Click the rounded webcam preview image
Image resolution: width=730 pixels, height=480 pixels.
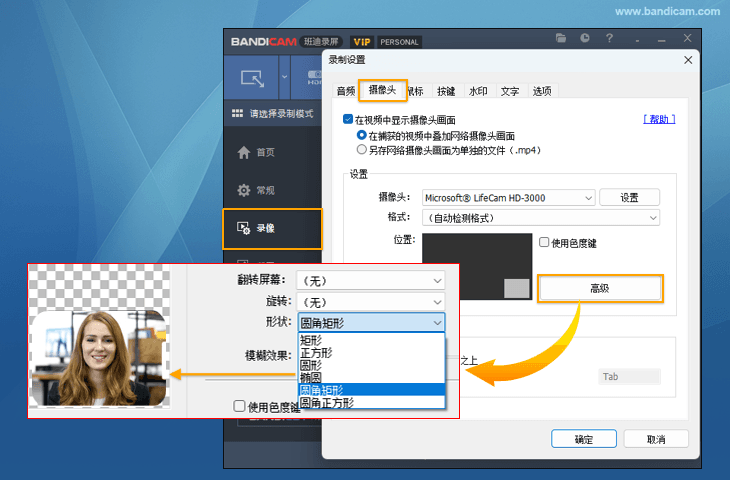(x=99, y=358)
